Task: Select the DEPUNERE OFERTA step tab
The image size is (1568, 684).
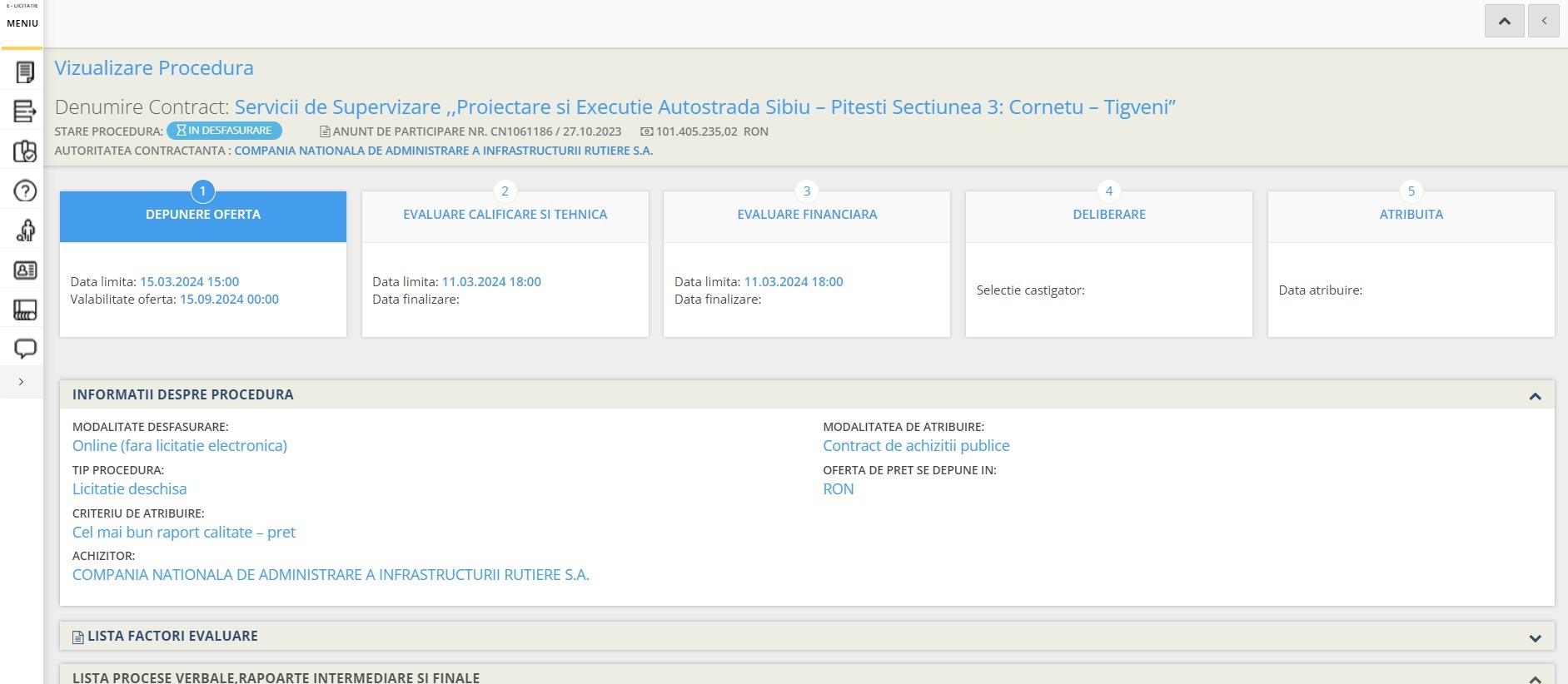Action: tap(203, 216)
